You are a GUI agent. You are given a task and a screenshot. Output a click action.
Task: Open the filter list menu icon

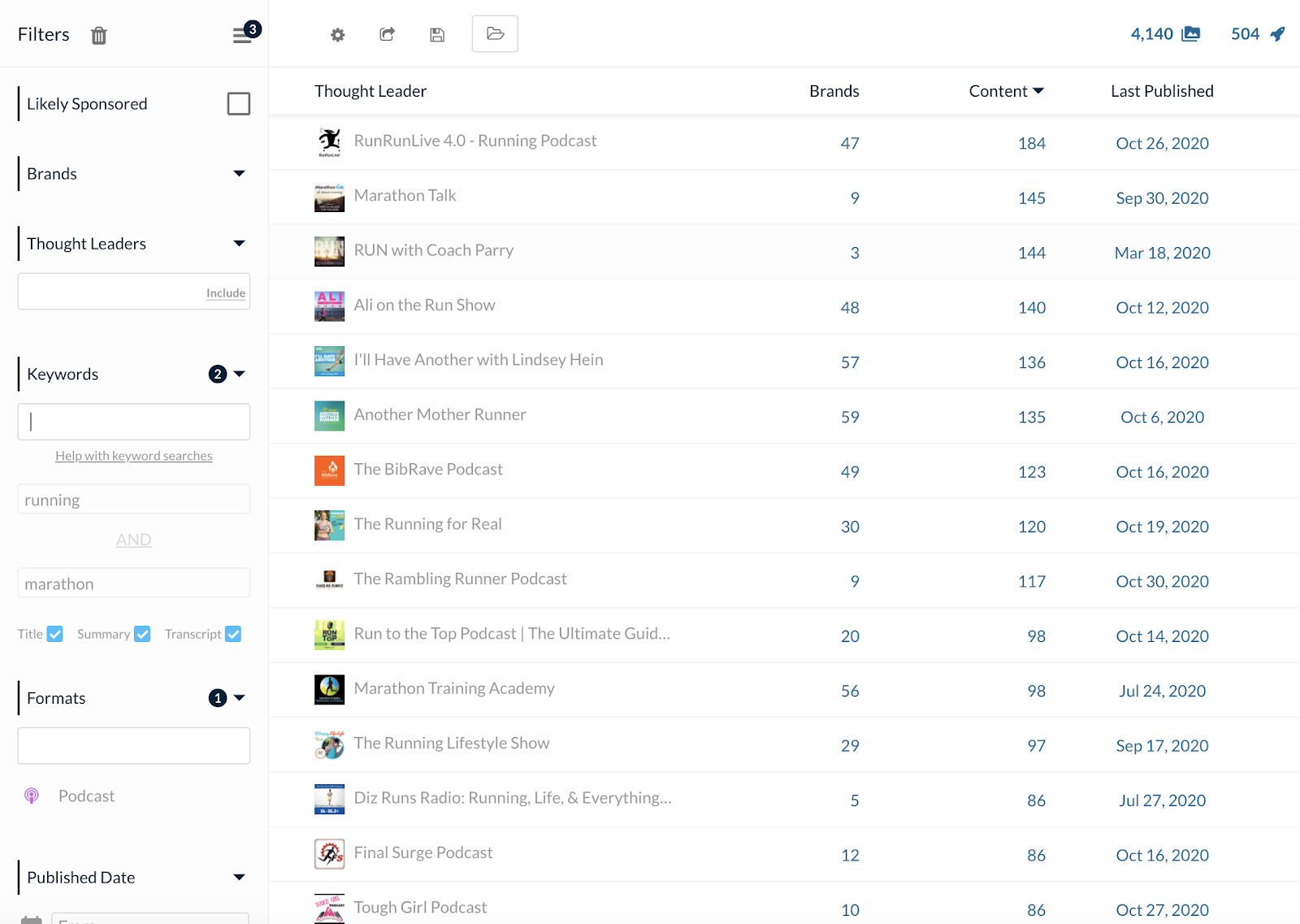(x=242, y=35)
